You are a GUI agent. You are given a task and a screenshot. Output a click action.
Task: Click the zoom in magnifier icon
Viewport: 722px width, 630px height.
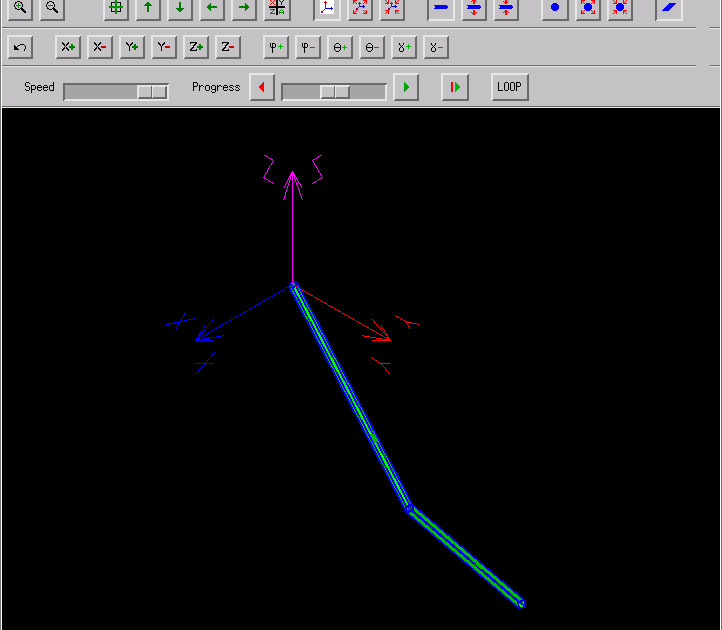click(x=20, y=8)
